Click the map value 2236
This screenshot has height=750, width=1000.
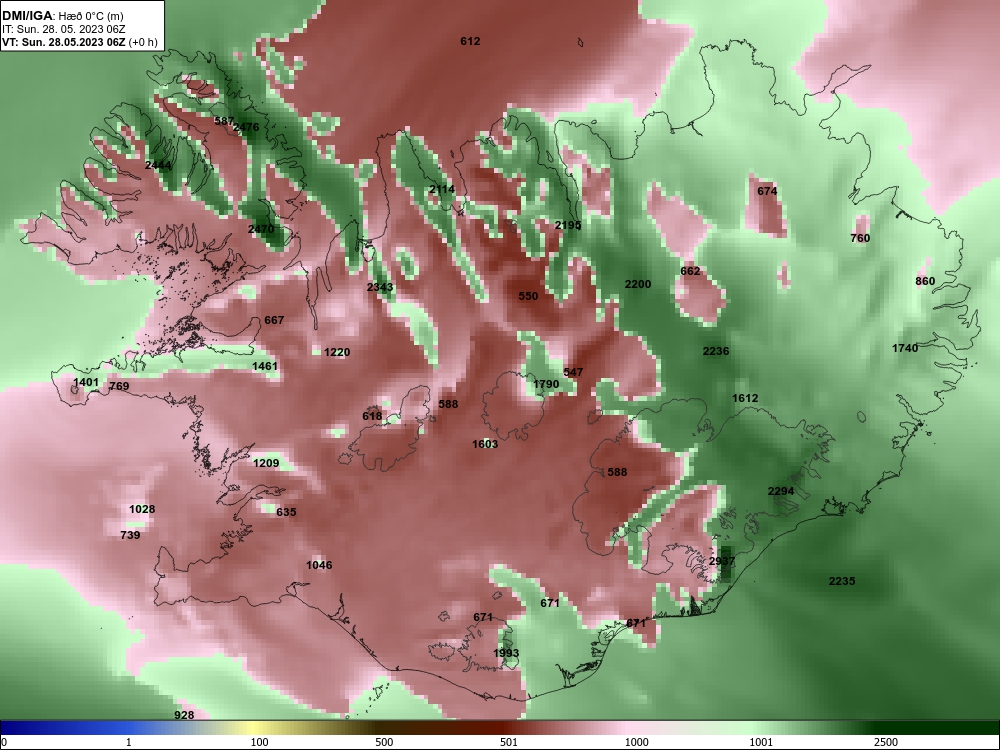[716, 351]
